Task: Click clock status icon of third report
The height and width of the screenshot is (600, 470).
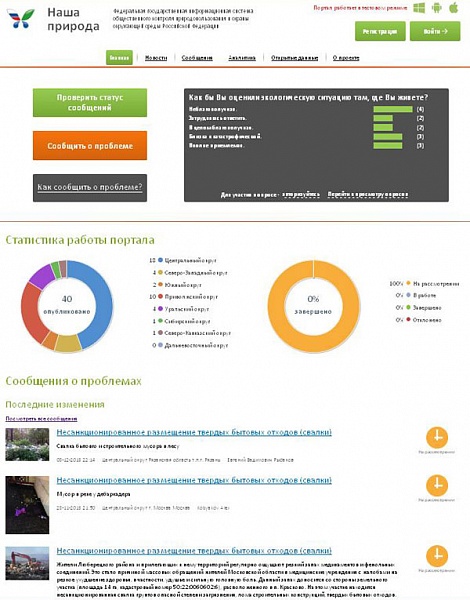Action: 437,556
